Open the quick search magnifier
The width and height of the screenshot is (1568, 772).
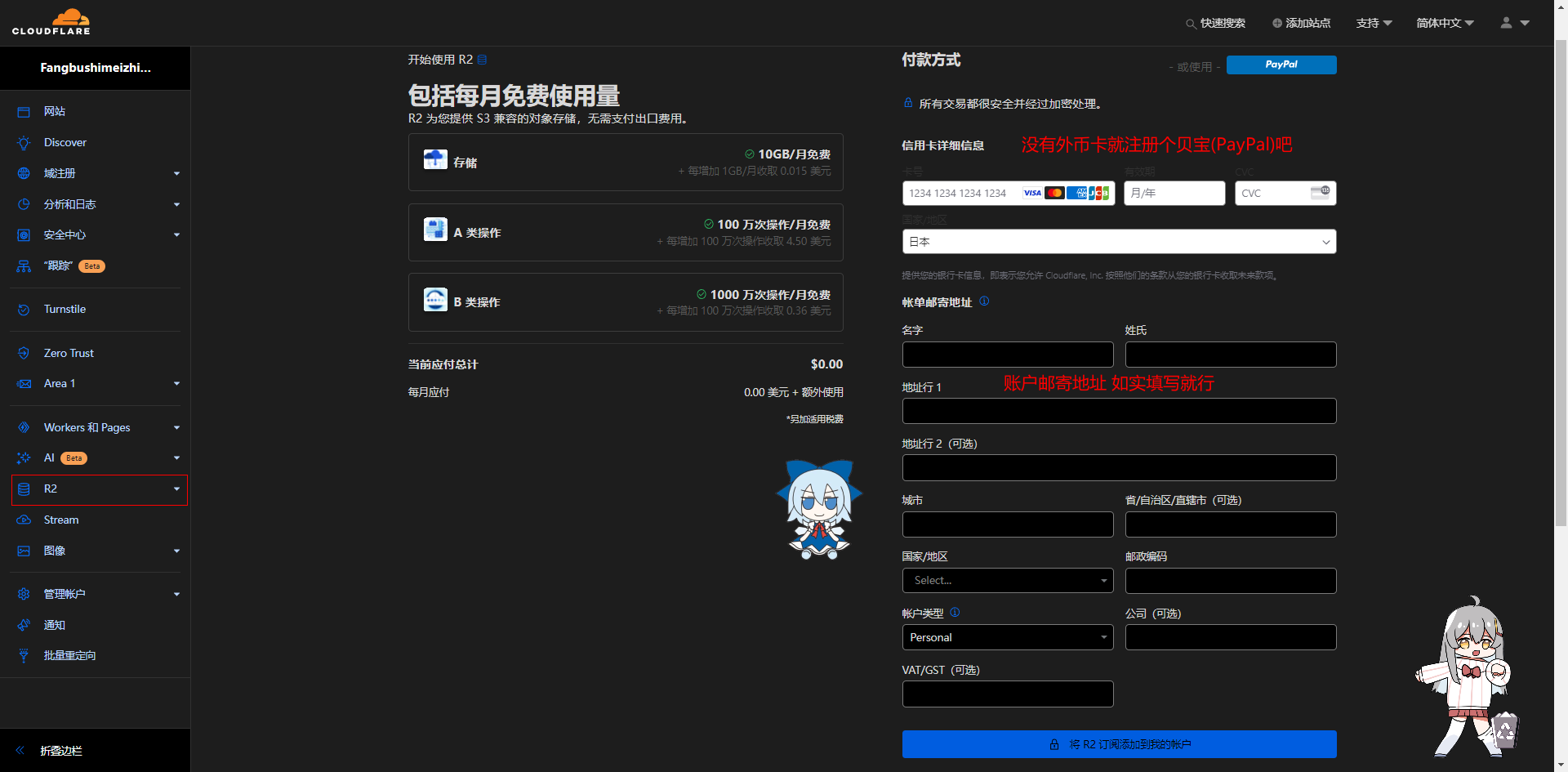click(1191, 24)
